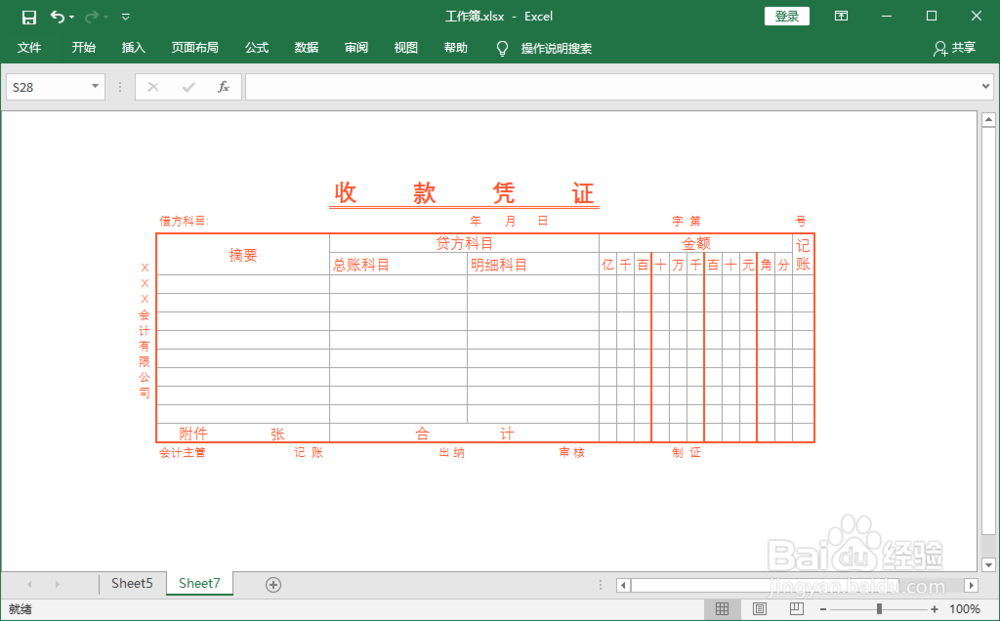Undo the last action

pos(56,16)
